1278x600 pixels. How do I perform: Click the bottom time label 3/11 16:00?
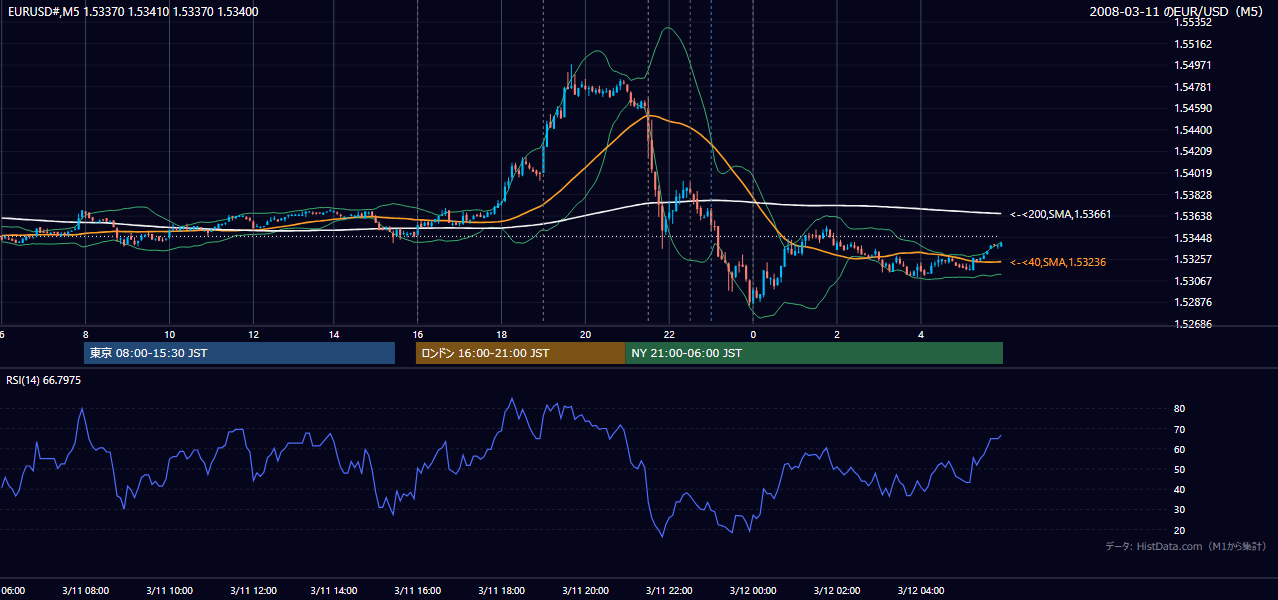pos(418,590)
